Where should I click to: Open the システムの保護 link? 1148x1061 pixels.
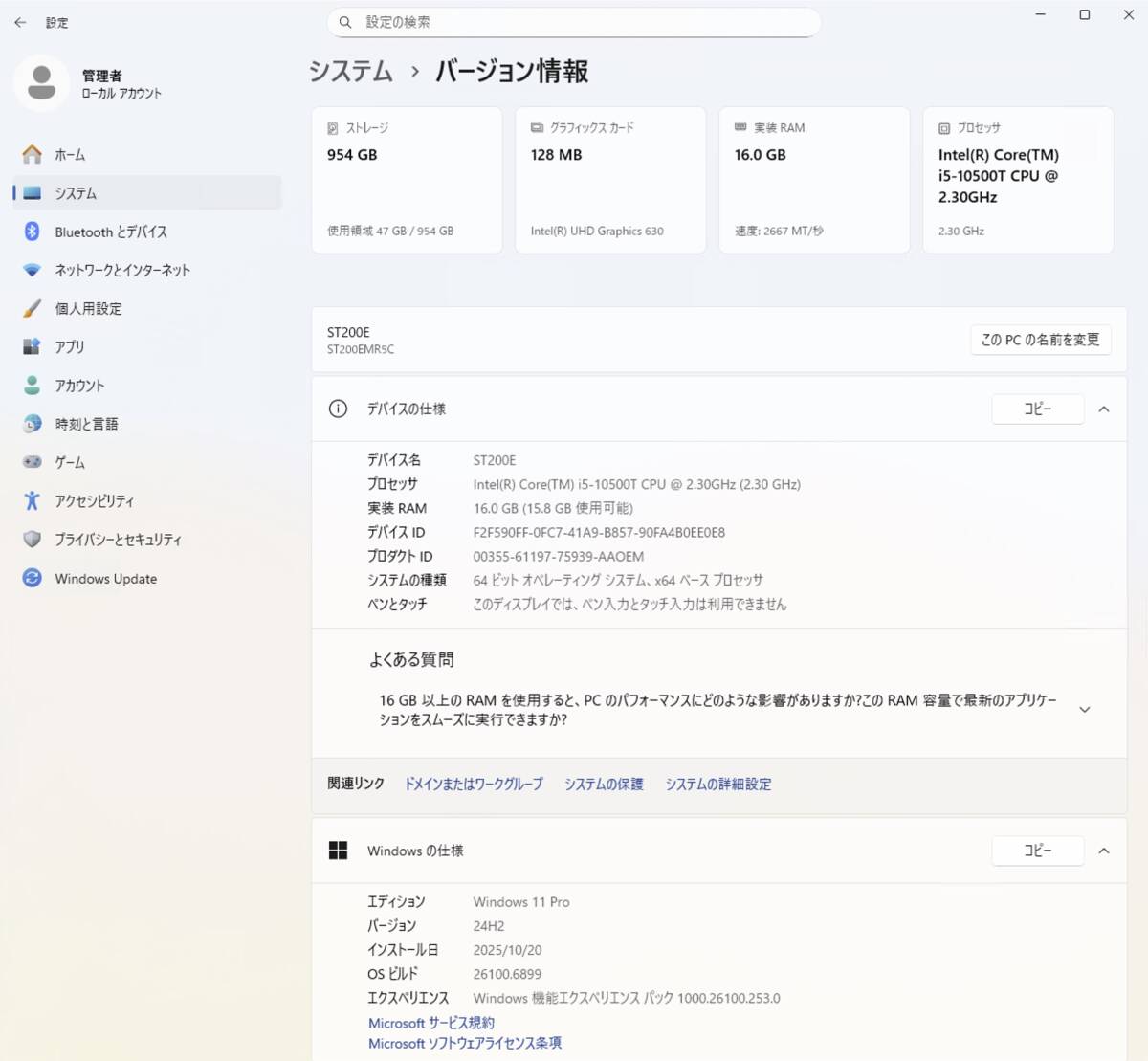coord(604,784)
